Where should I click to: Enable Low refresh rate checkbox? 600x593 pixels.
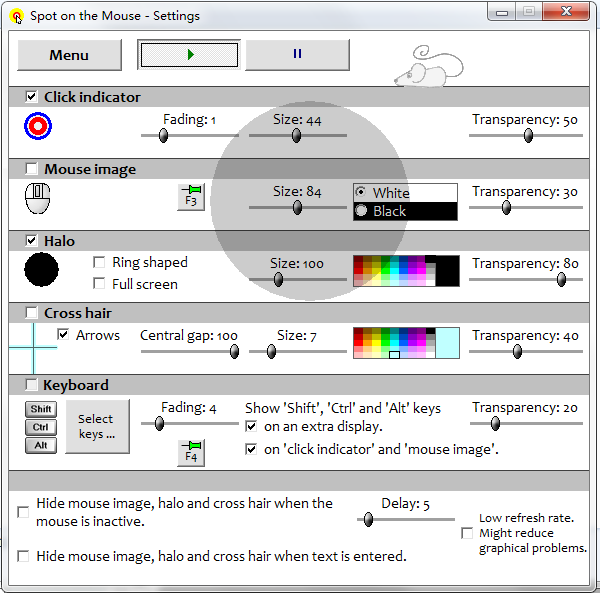tap(467, 533)
